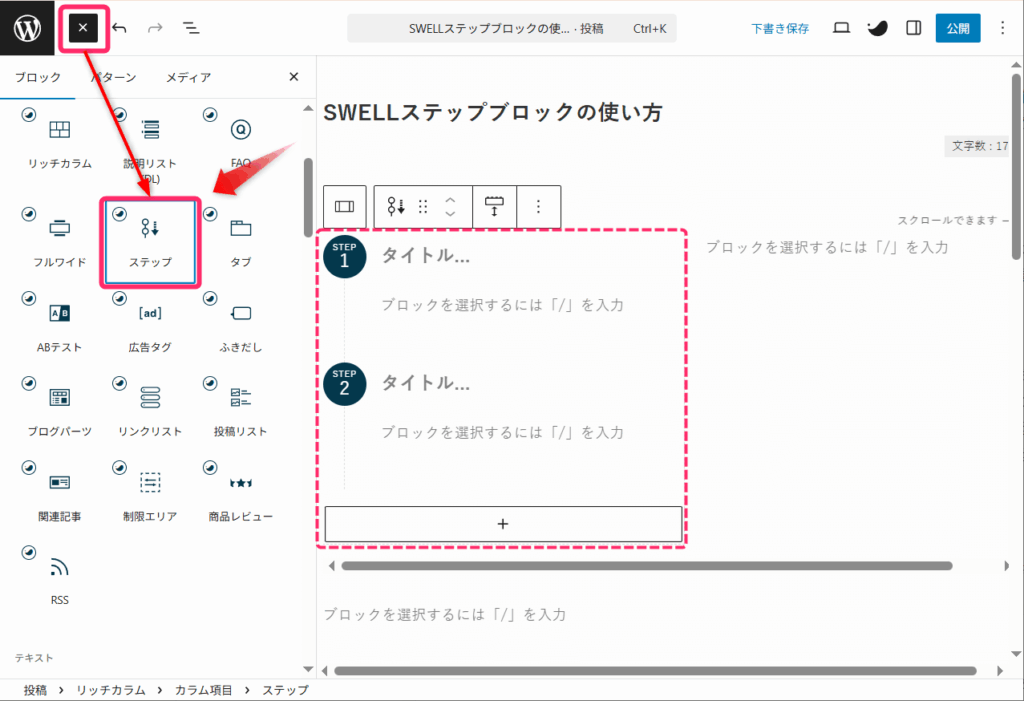The image size is (1024, 701).
Task: Click the 公開 publish button
Action: tap(958, 28)
